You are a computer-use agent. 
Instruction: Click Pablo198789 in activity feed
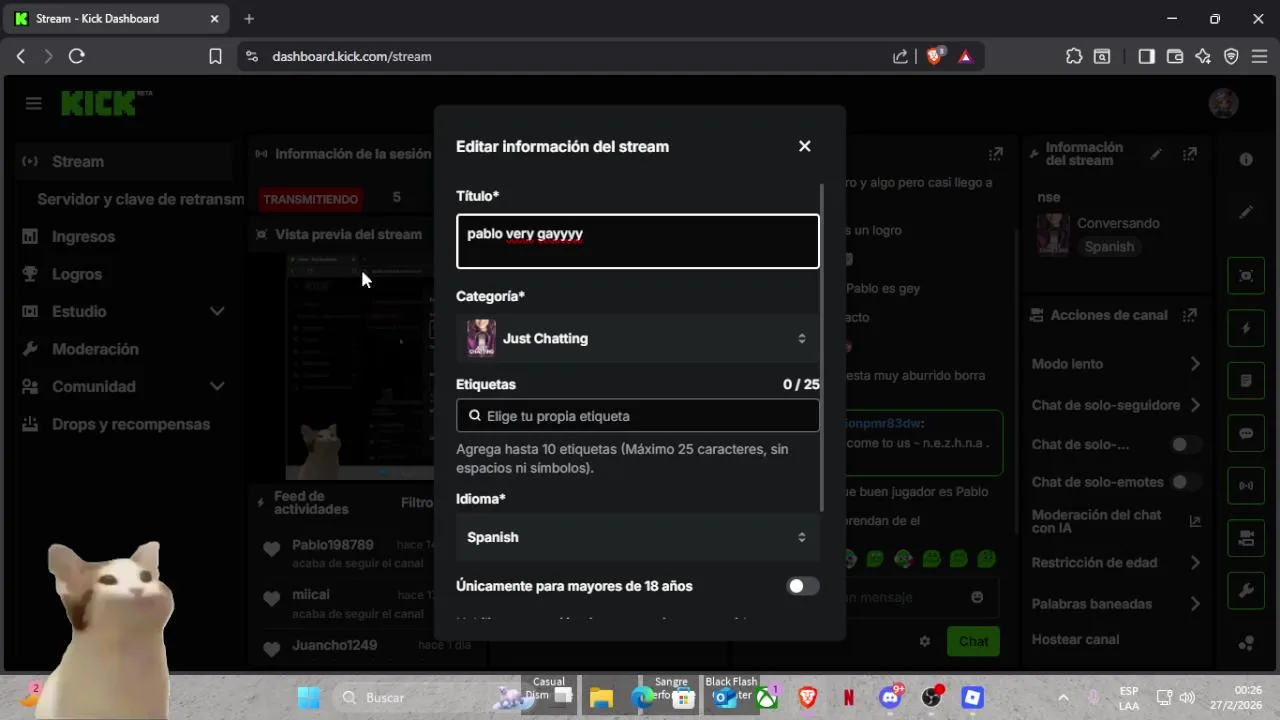[x=333, y=545]
